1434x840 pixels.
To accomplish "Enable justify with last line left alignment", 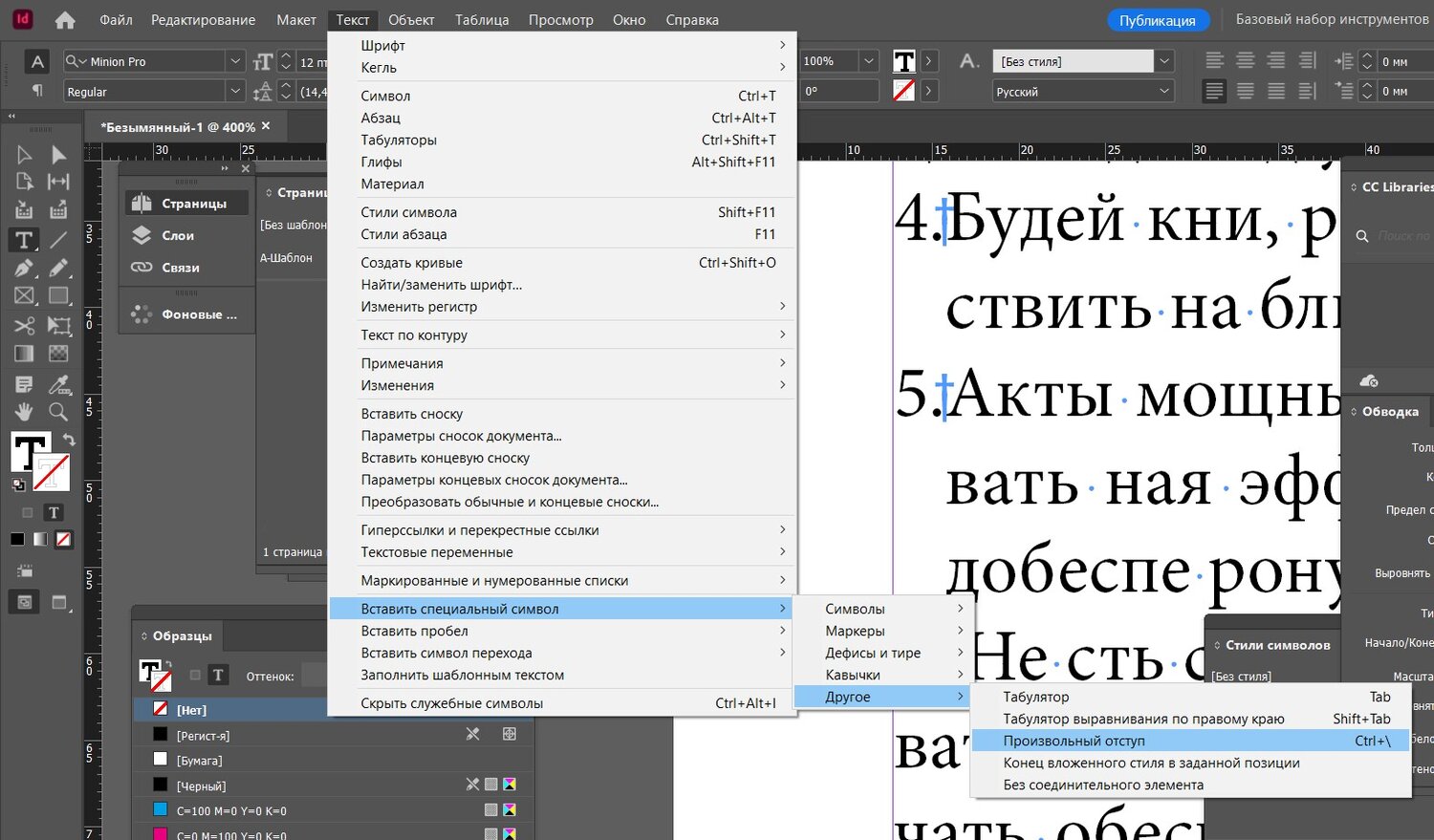I will click(1214, 92).
